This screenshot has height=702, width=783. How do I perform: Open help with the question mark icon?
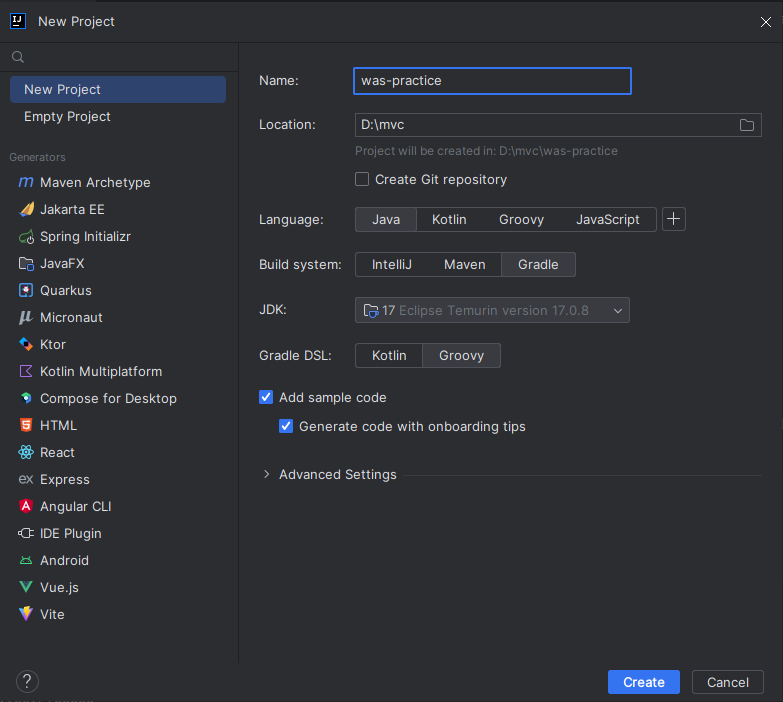tap(27, 682)
